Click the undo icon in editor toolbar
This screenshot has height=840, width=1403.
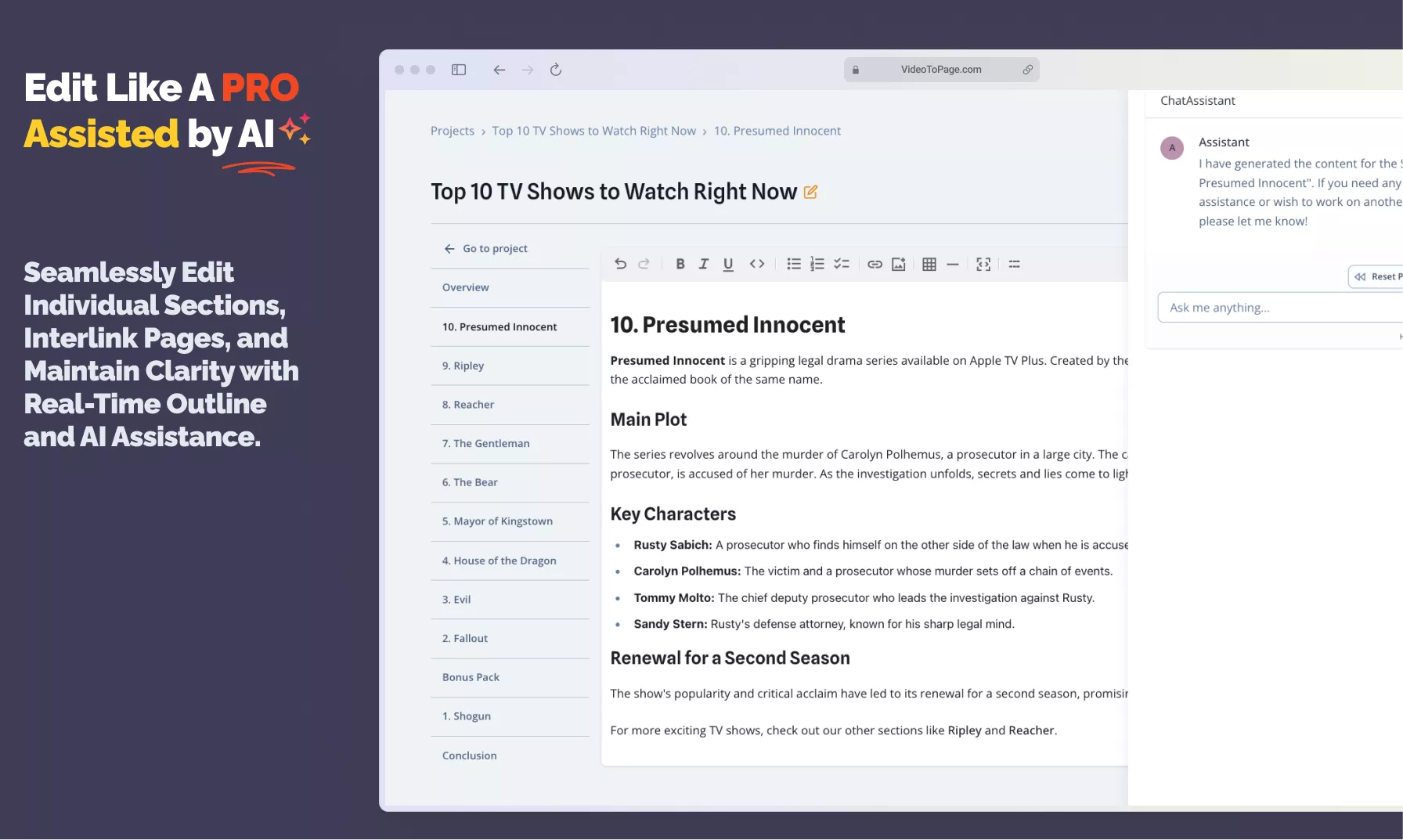(x=620, y=264)
